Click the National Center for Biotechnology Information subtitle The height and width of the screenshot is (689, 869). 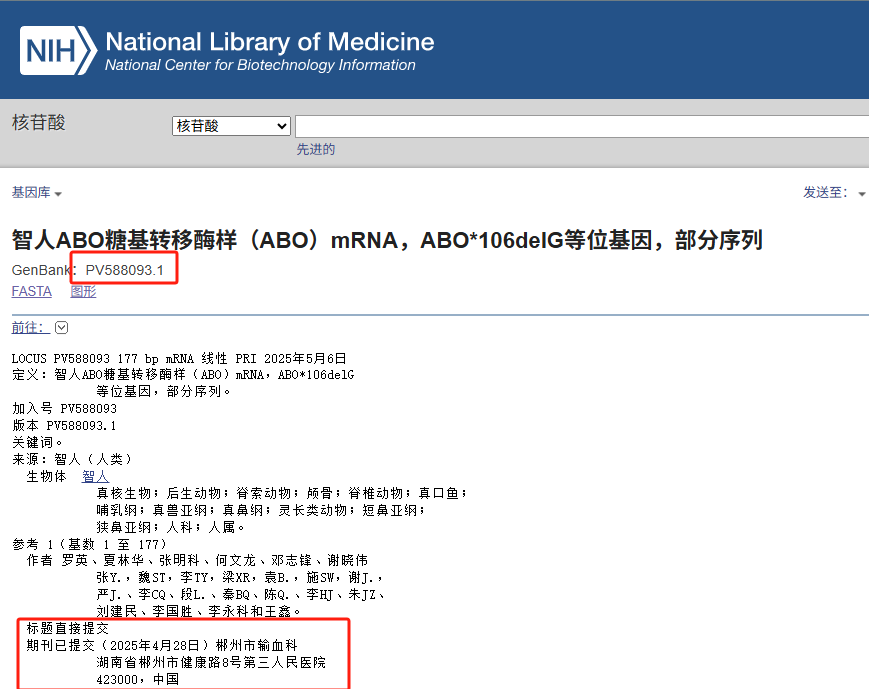tap(260, 66)
